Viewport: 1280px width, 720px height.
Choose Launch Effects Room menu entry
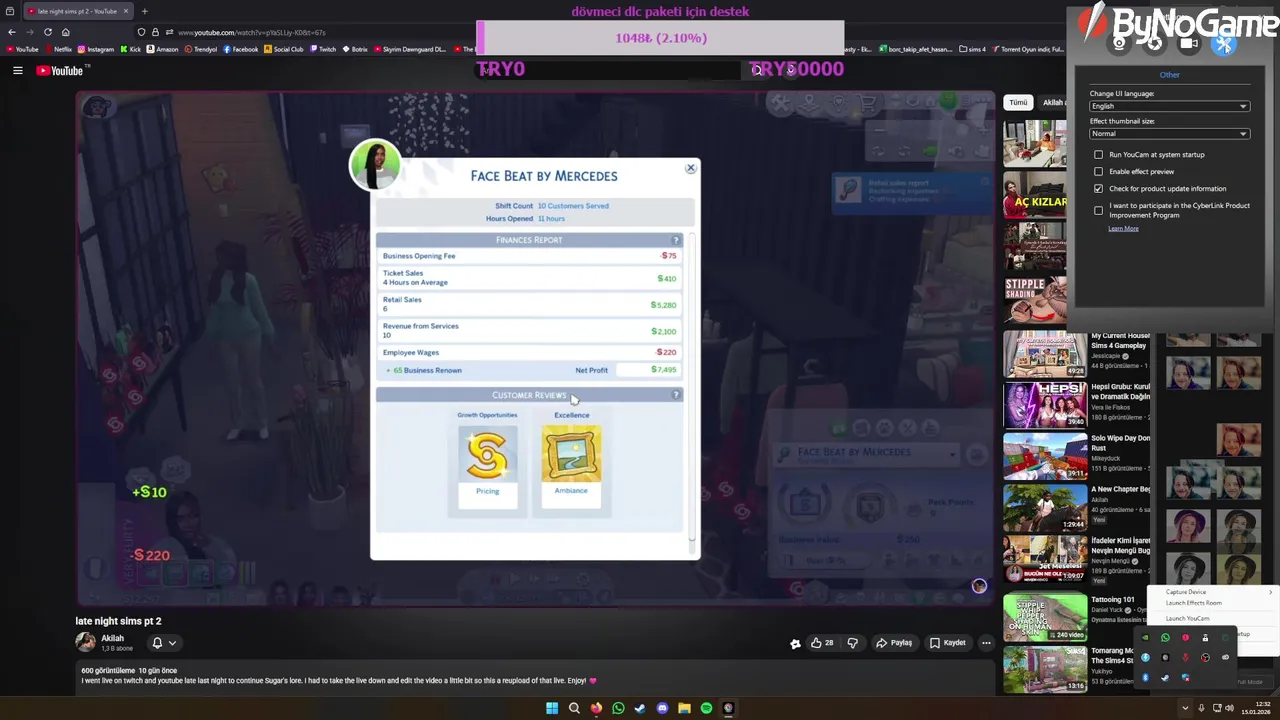pos(1193,603)
